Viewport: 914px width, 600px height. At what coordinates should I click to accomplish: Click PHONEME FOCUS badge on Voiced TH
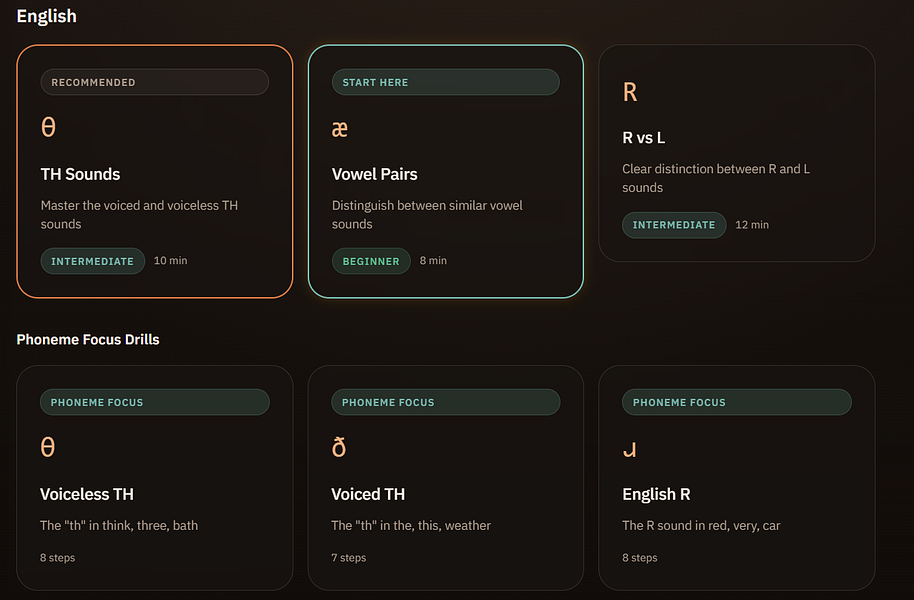(x=445, y=402)
